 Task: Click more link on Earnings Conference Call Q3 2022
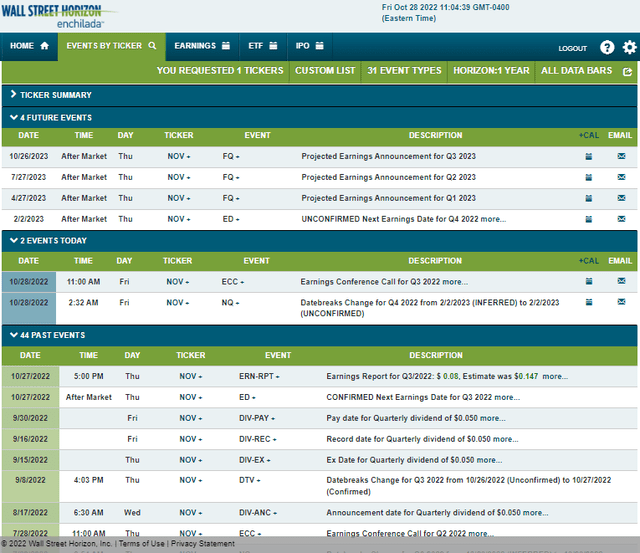(x=455, y=282)
